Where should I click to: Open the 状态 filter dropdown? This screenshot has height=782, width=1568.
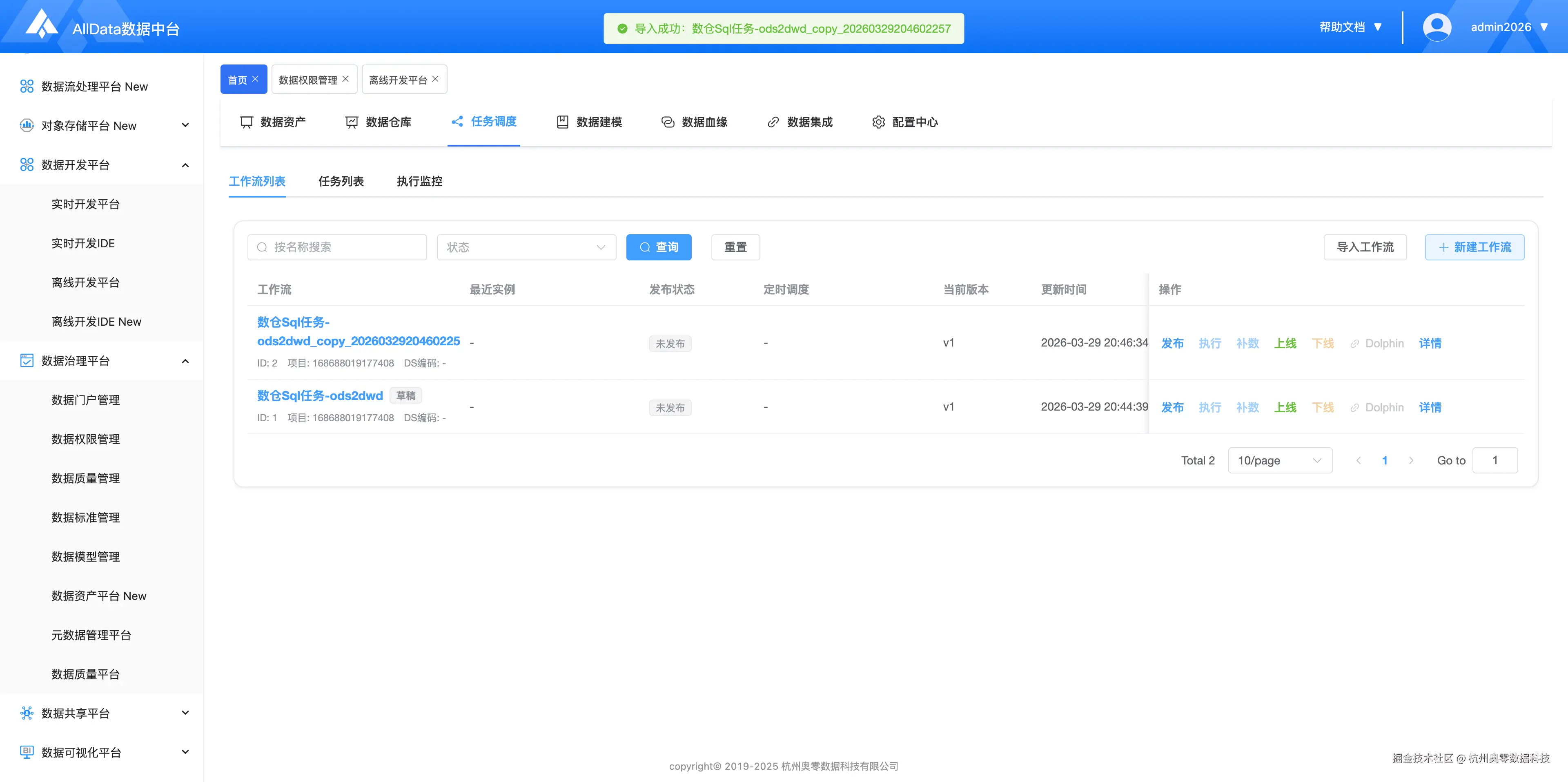coord(526,247)
